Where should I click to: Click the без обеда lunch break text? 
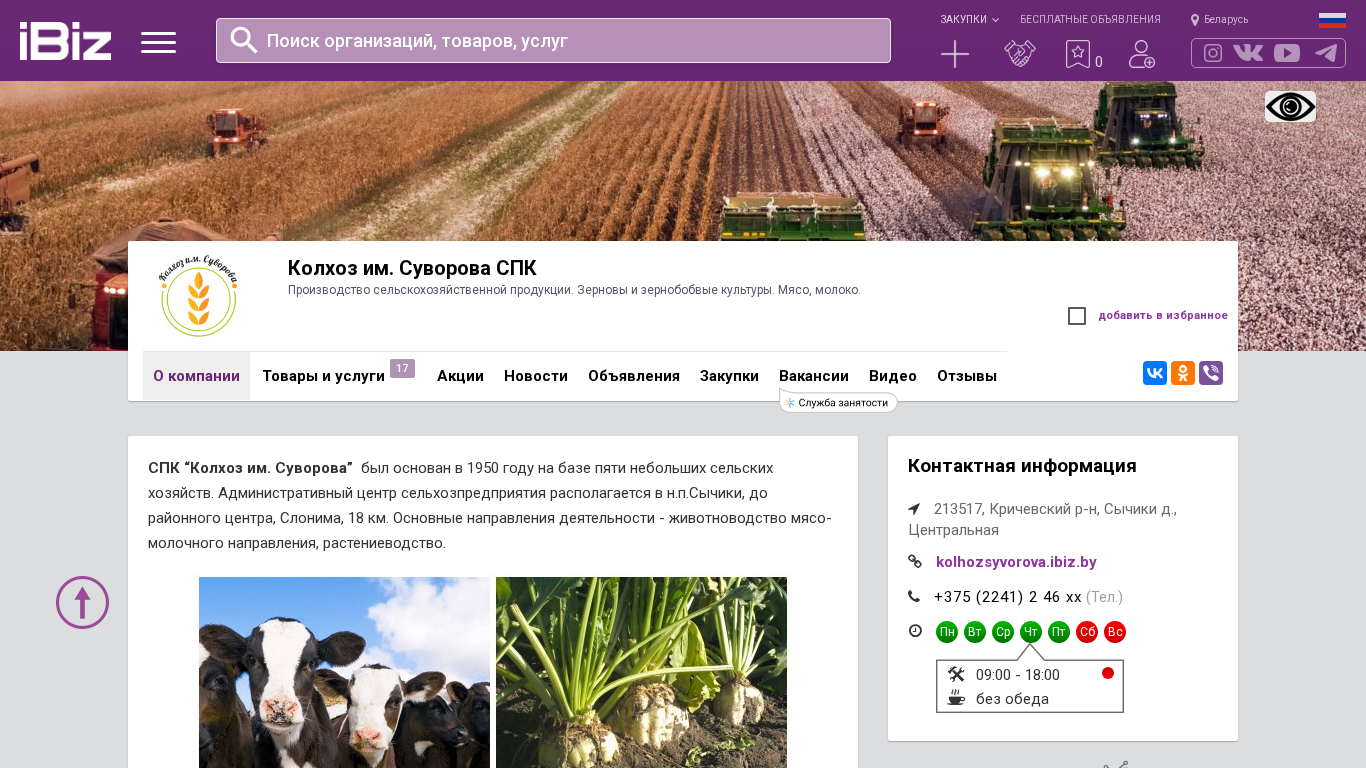point(1012,699)
